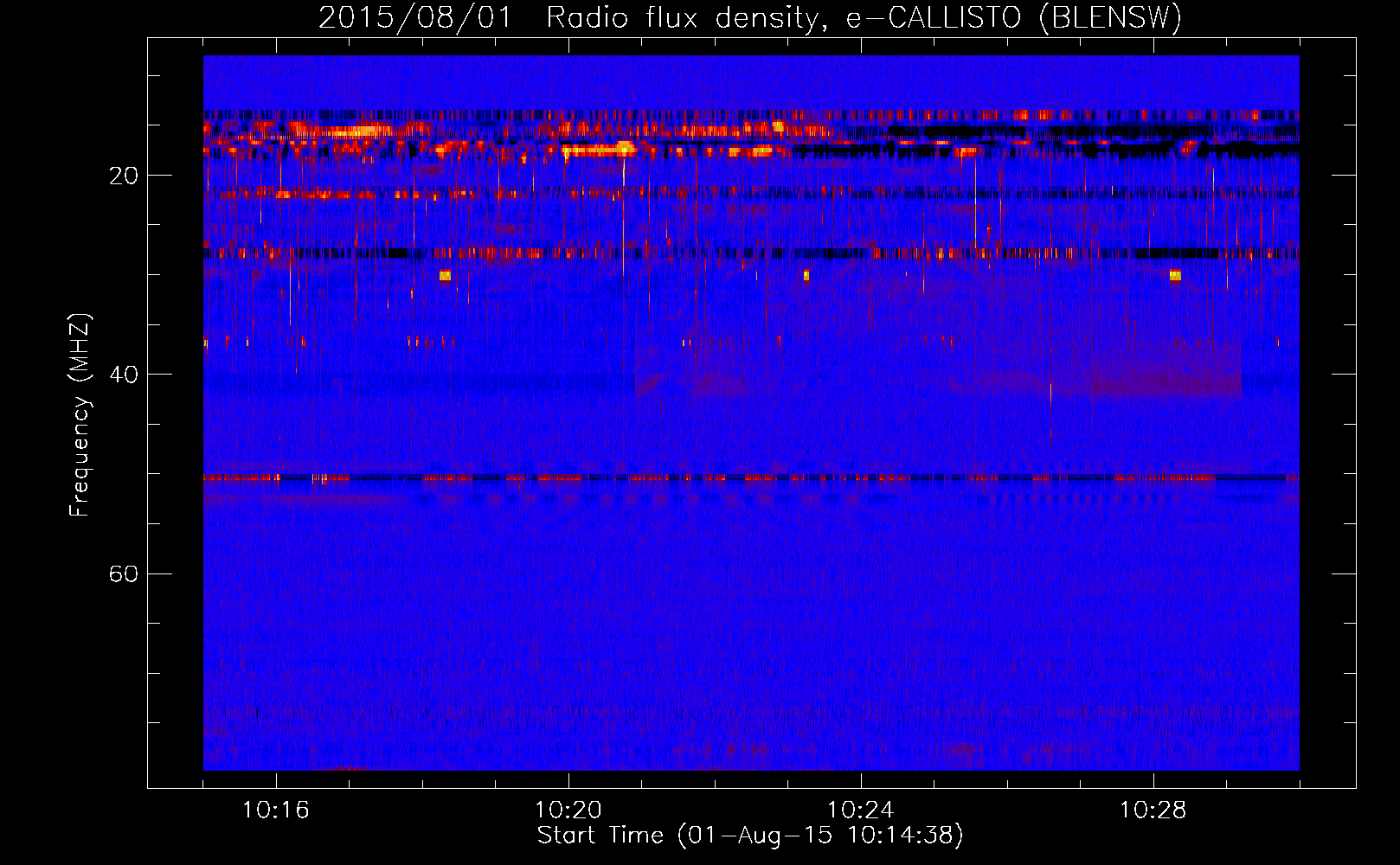Click the Start Time axis caption
The image size is (1400, 865).
point(750,836)
